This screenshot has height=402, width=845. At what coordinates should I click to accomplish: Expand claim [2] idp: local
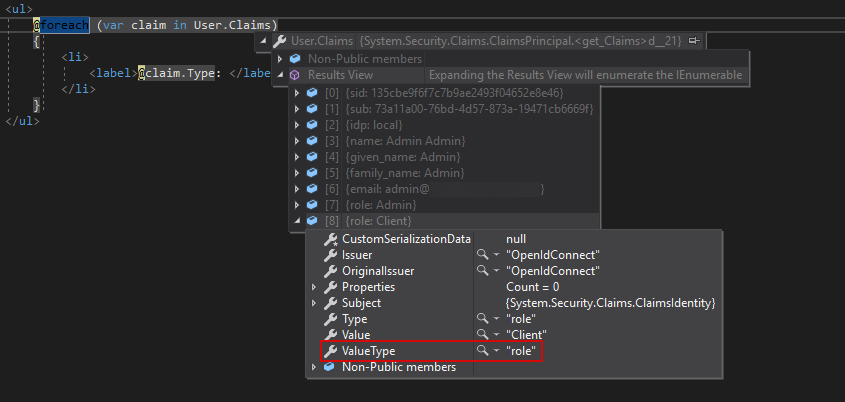[x=296, y=125]
